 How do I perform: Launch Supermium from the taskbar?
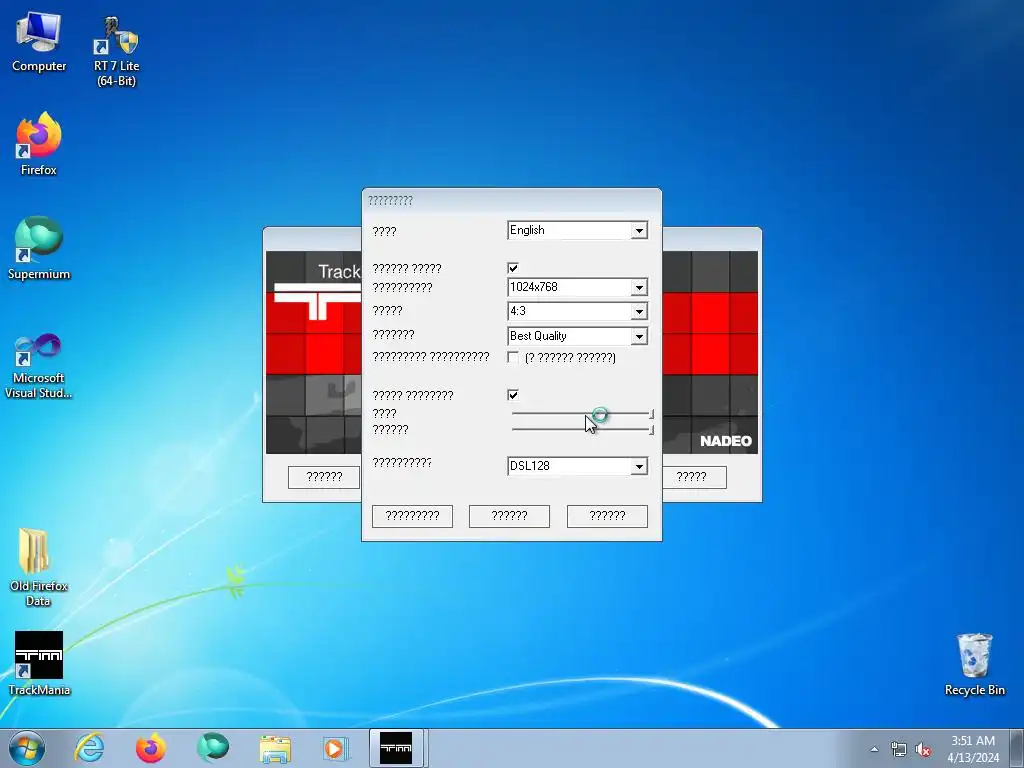pyautogui.click(x=213, y=748)
